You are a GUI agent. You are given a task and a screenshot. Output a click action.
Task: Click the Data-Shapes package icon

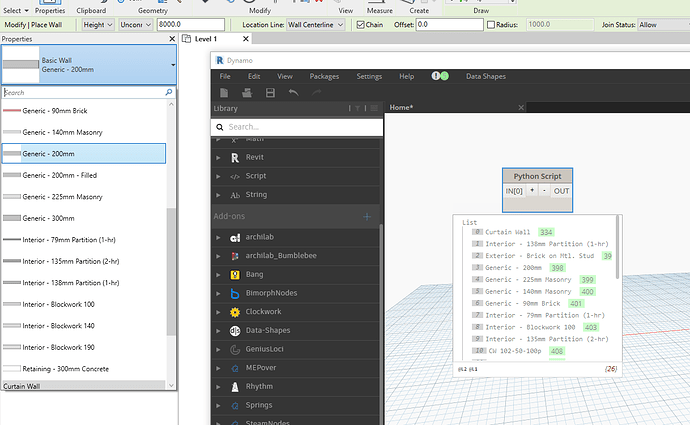[x=235, y=331]
